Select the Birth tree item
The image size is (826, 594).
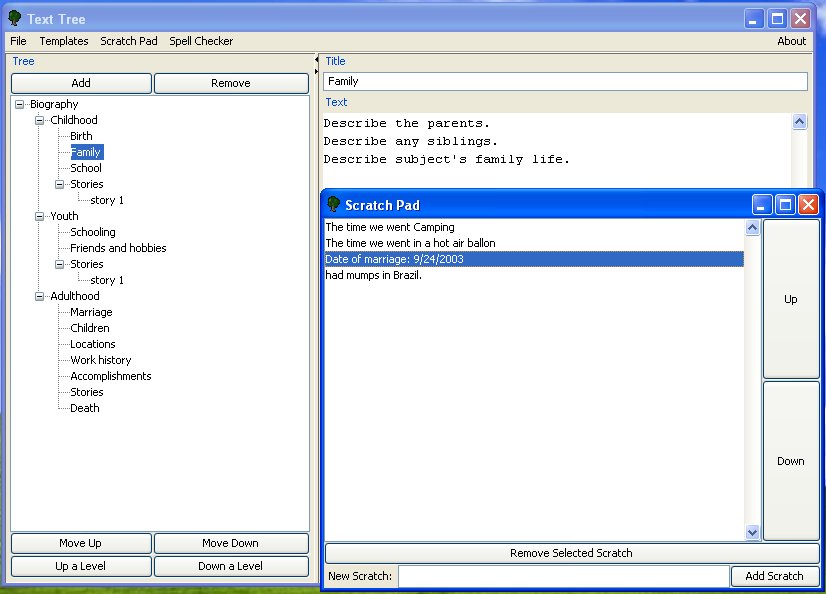(x=81, y=136)
